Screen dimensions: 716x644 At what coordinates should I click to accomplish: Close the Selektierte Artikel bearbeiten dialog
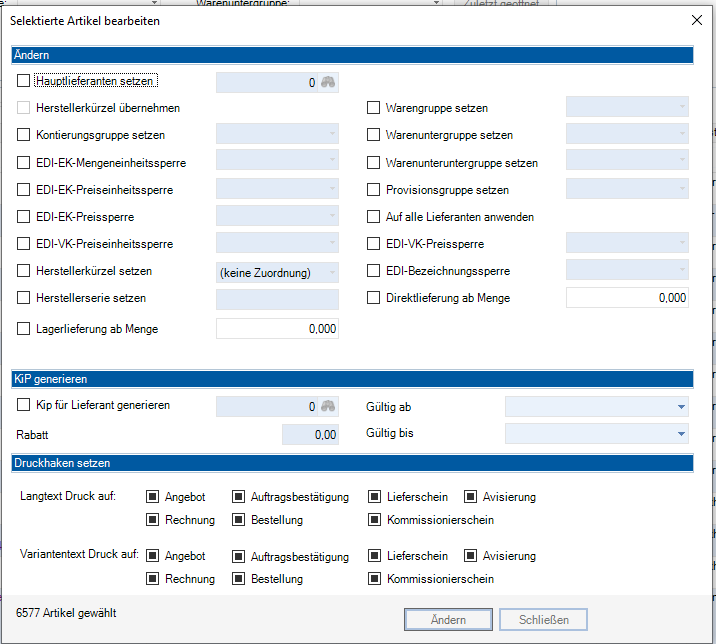697,20
